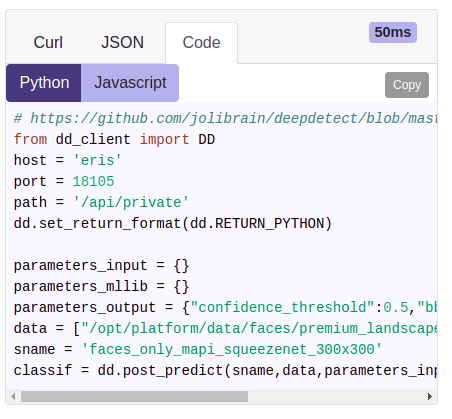Click the parameters_mllib = {} line
Viewport: 452px width, 419px height.
[101, 287]
